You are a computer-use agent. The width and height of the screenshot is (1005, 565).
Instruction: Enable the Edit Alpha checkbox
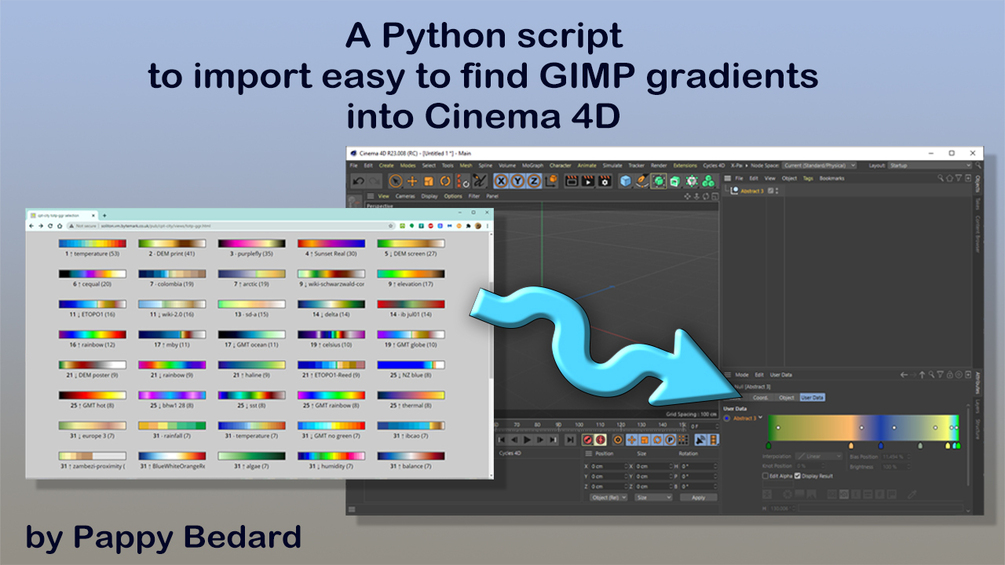765,476
